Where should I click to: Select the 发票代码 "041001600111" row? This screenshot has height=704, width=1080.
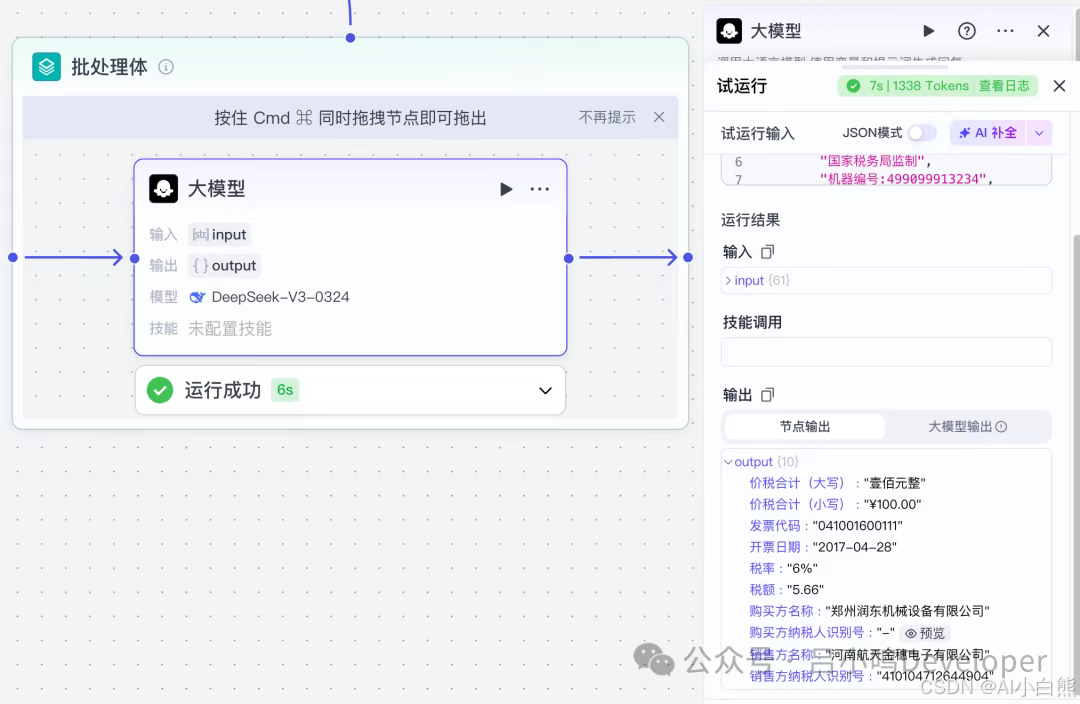pos(825,526)
